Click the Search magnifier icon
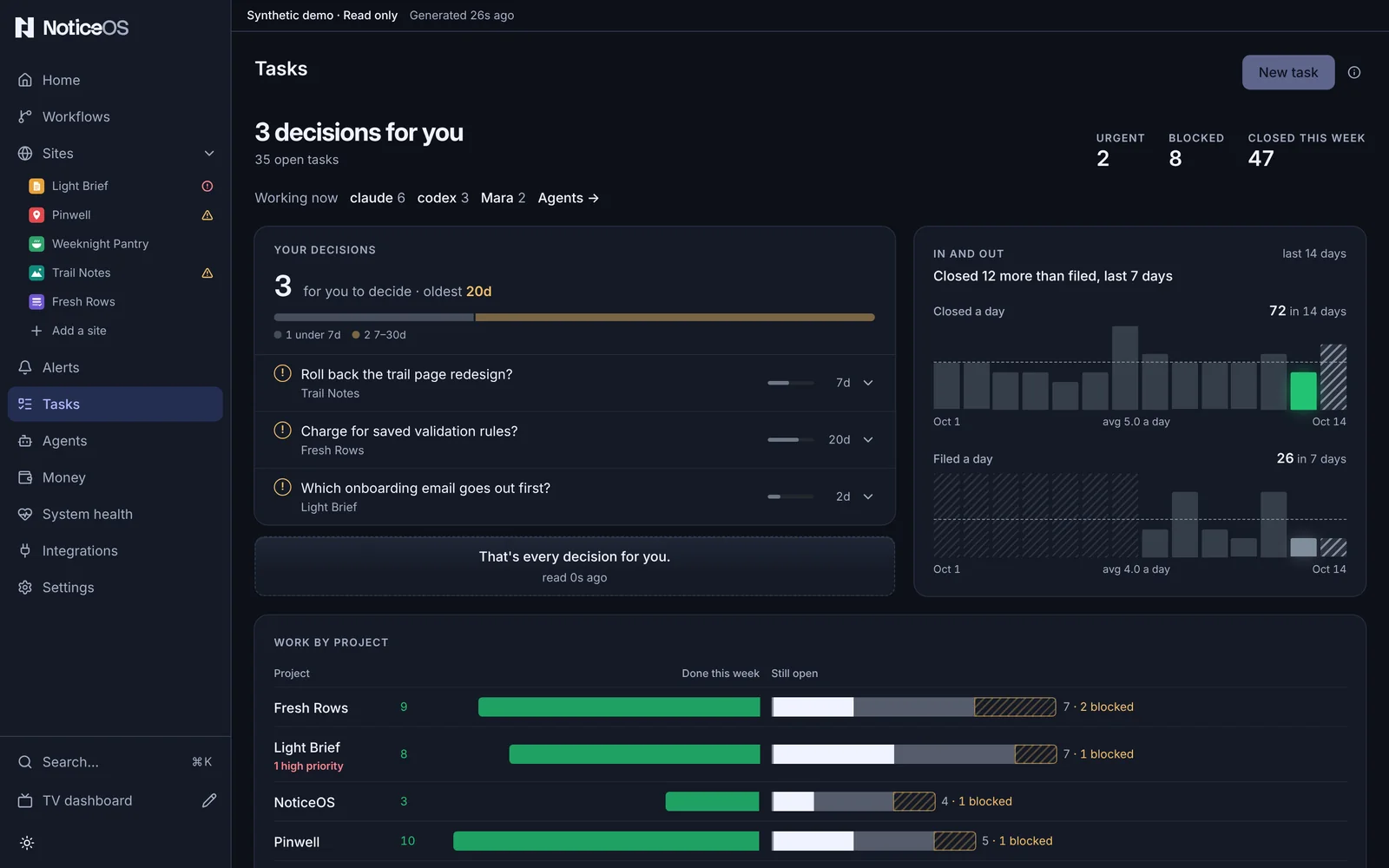 [x=25, y=762]
